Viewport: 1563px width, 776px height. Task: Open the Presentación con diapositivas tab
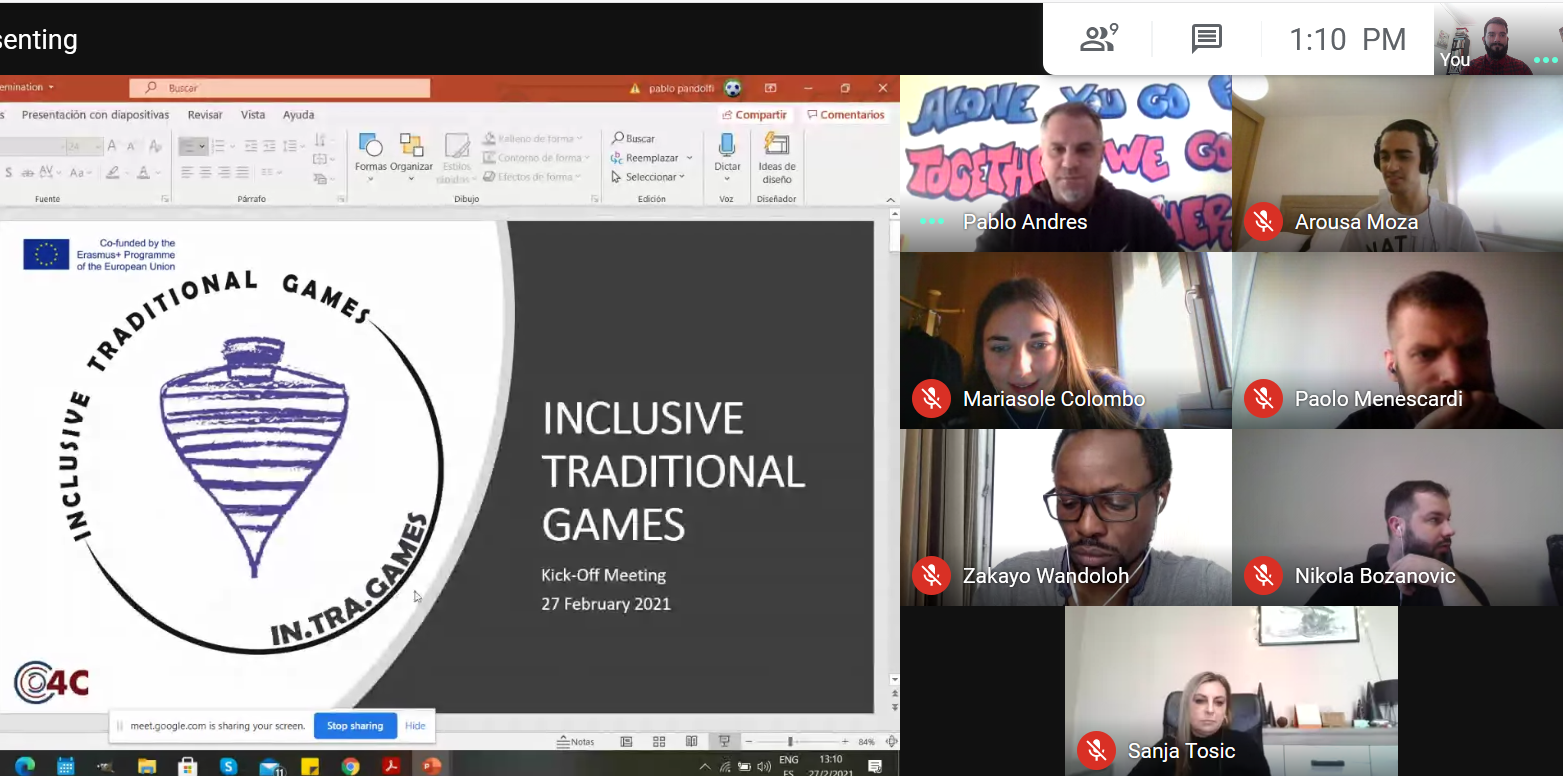[x=96, y=115]
